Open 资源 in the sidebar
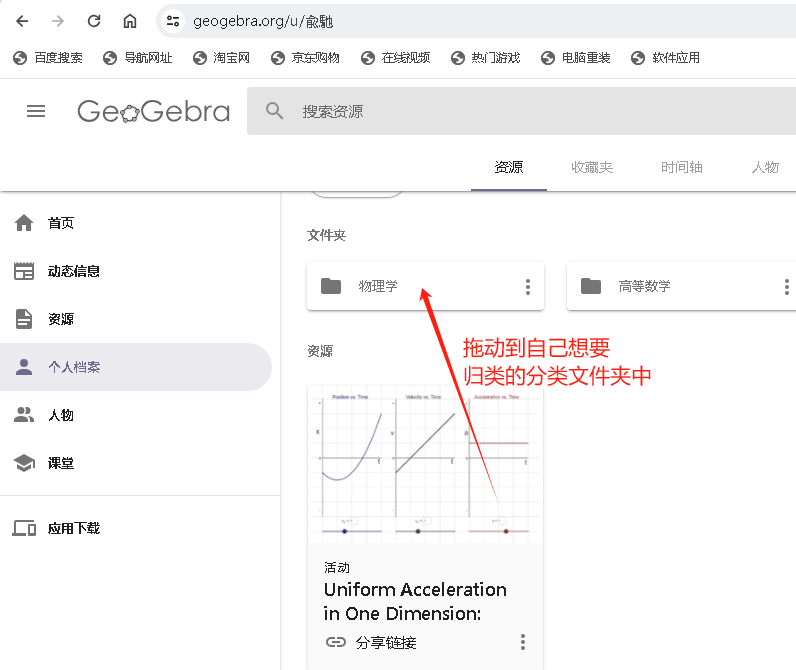This screenshot has width=796, height=670. point(136,319)
